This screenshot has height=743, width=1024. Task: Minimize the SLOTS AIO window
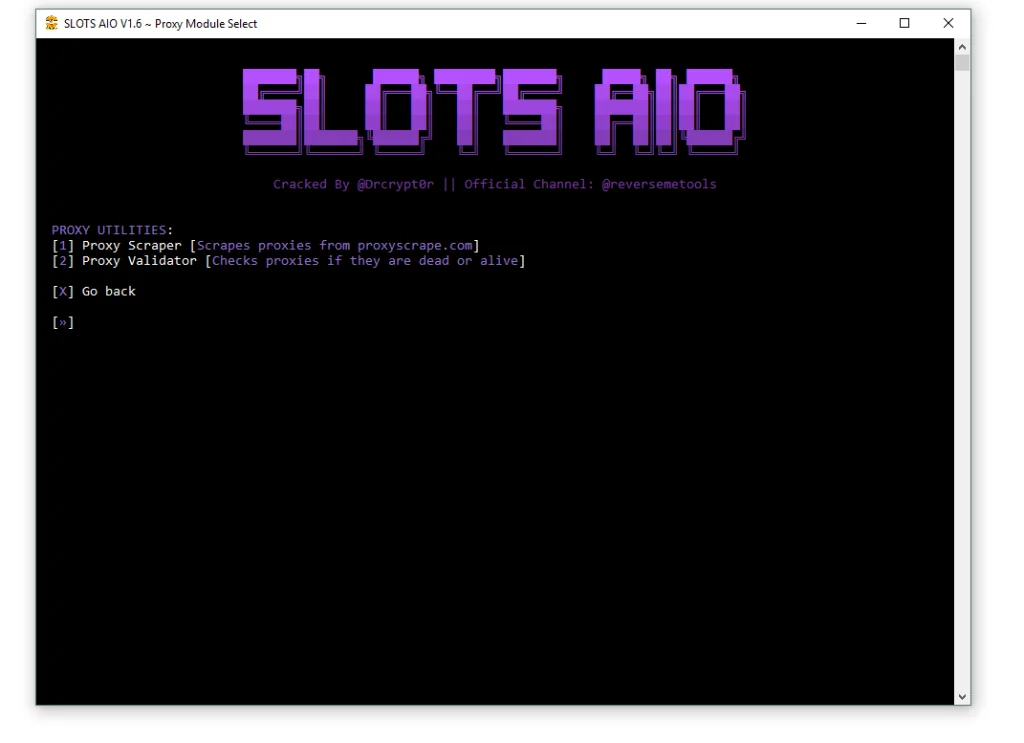pos(861,23)
